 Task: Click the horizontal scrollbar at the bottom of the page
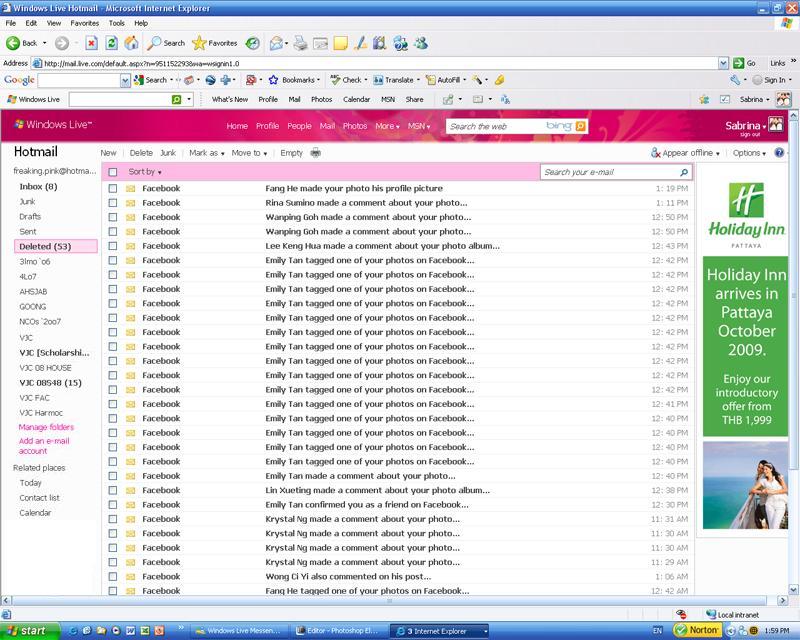click(389, 601)
